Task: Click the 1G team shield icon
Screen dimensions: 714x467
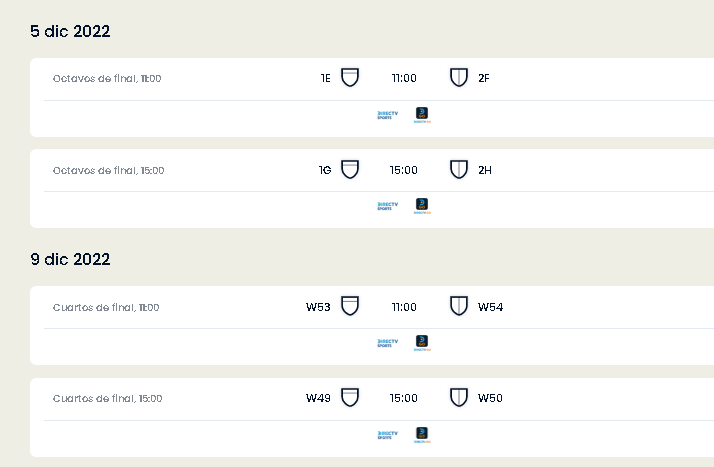Action: pyautogui.click(x=350, y=169)
